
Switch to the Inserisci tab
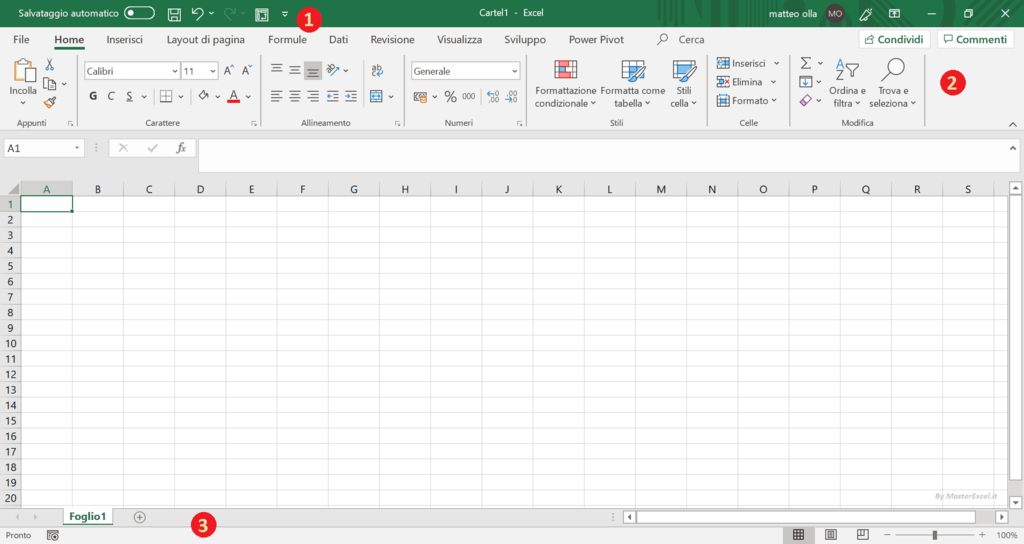125,40
